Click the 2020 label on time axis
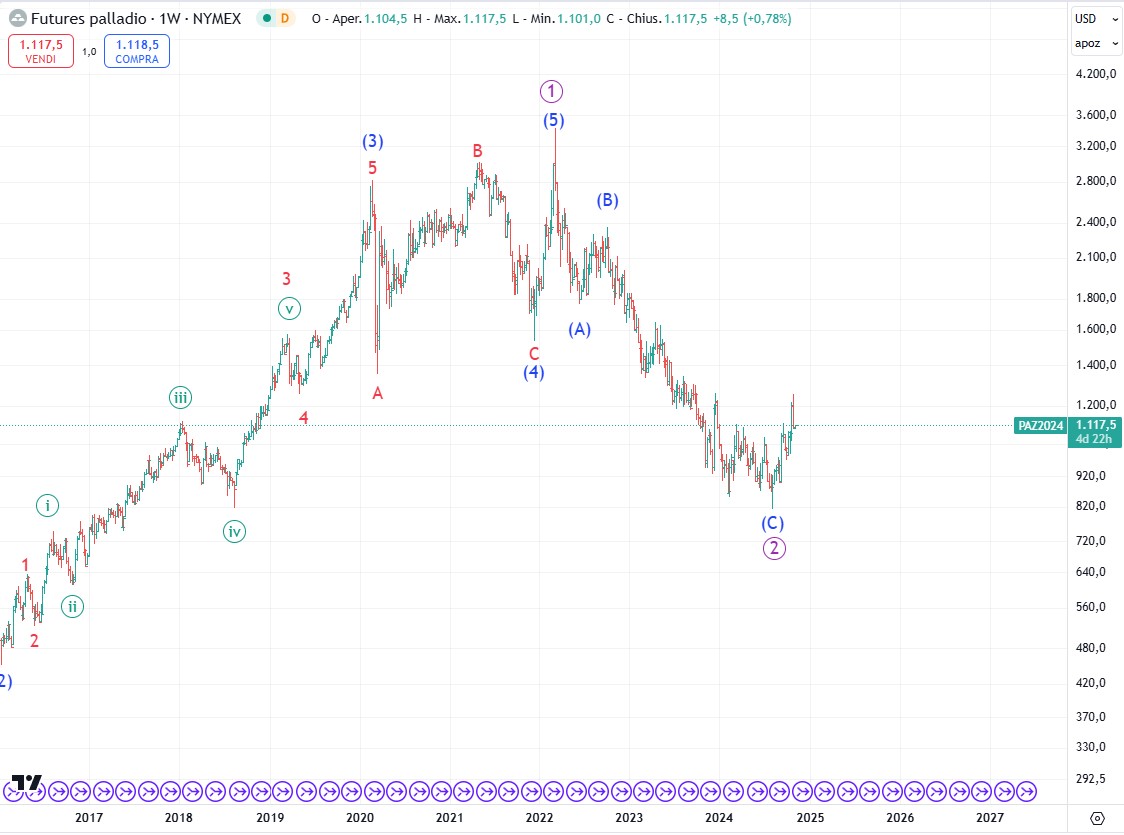1124x835 pixels. (360, 818)
